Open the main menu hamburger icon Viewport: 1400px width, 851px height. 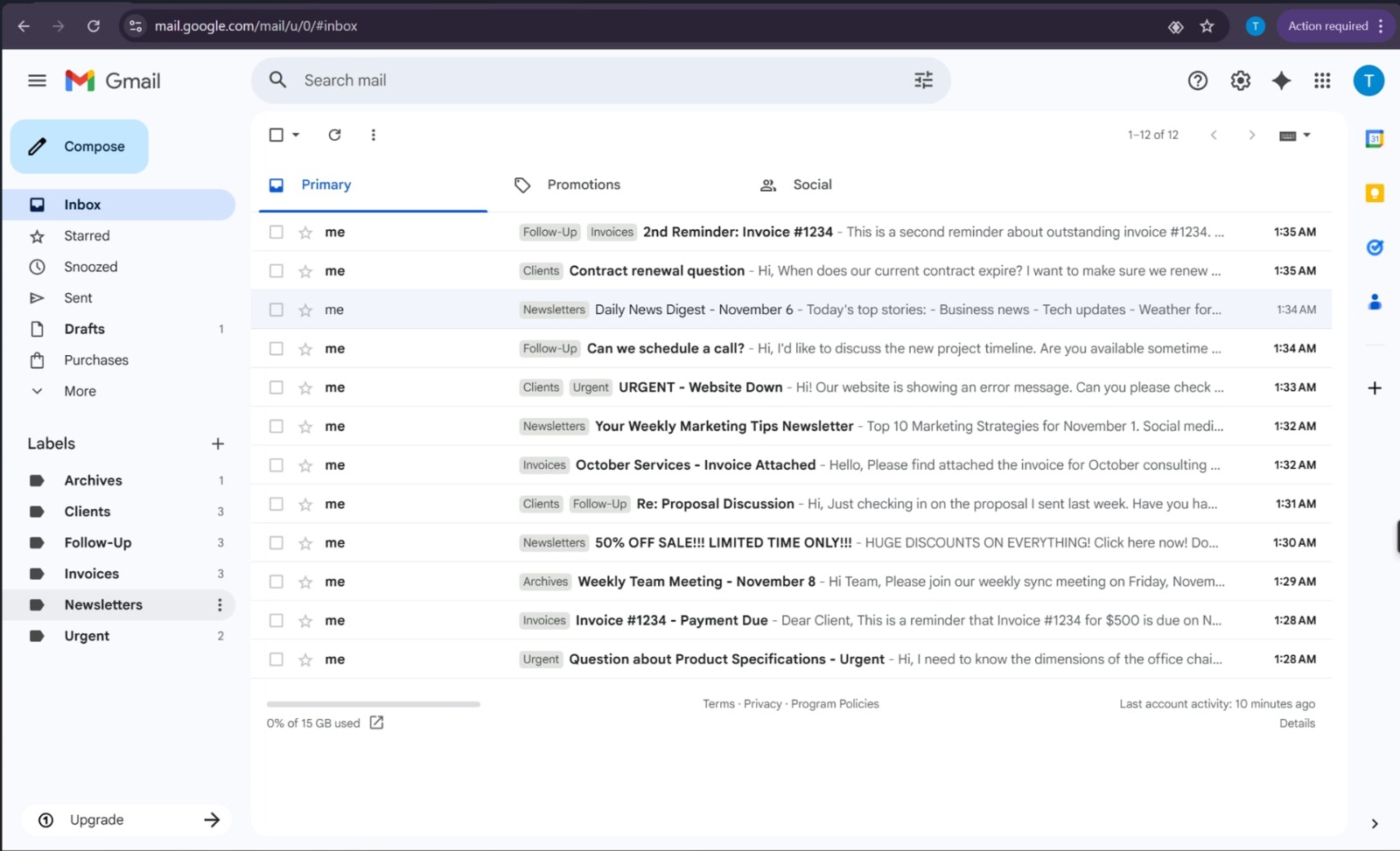point(37,80)
